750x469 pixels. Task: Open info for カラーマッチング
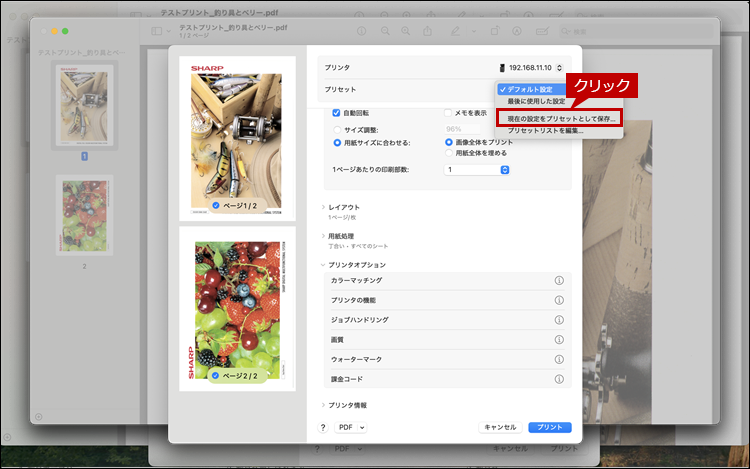(x=559, y=281)
